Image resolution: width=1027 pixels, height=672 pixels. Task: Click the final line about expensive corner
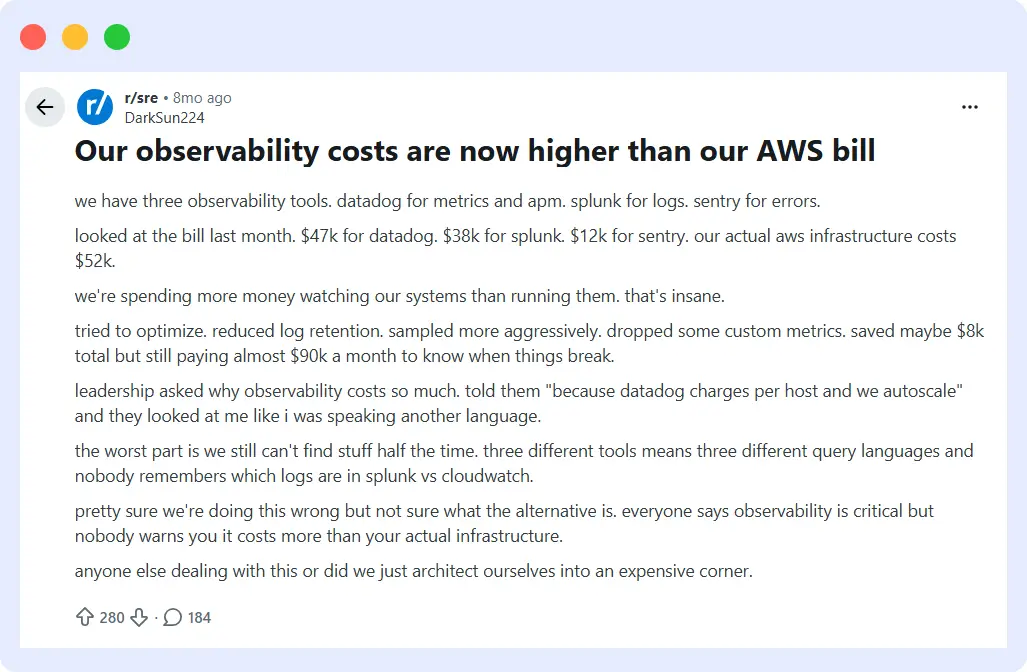pyautogui.click(x=414, y=571)
